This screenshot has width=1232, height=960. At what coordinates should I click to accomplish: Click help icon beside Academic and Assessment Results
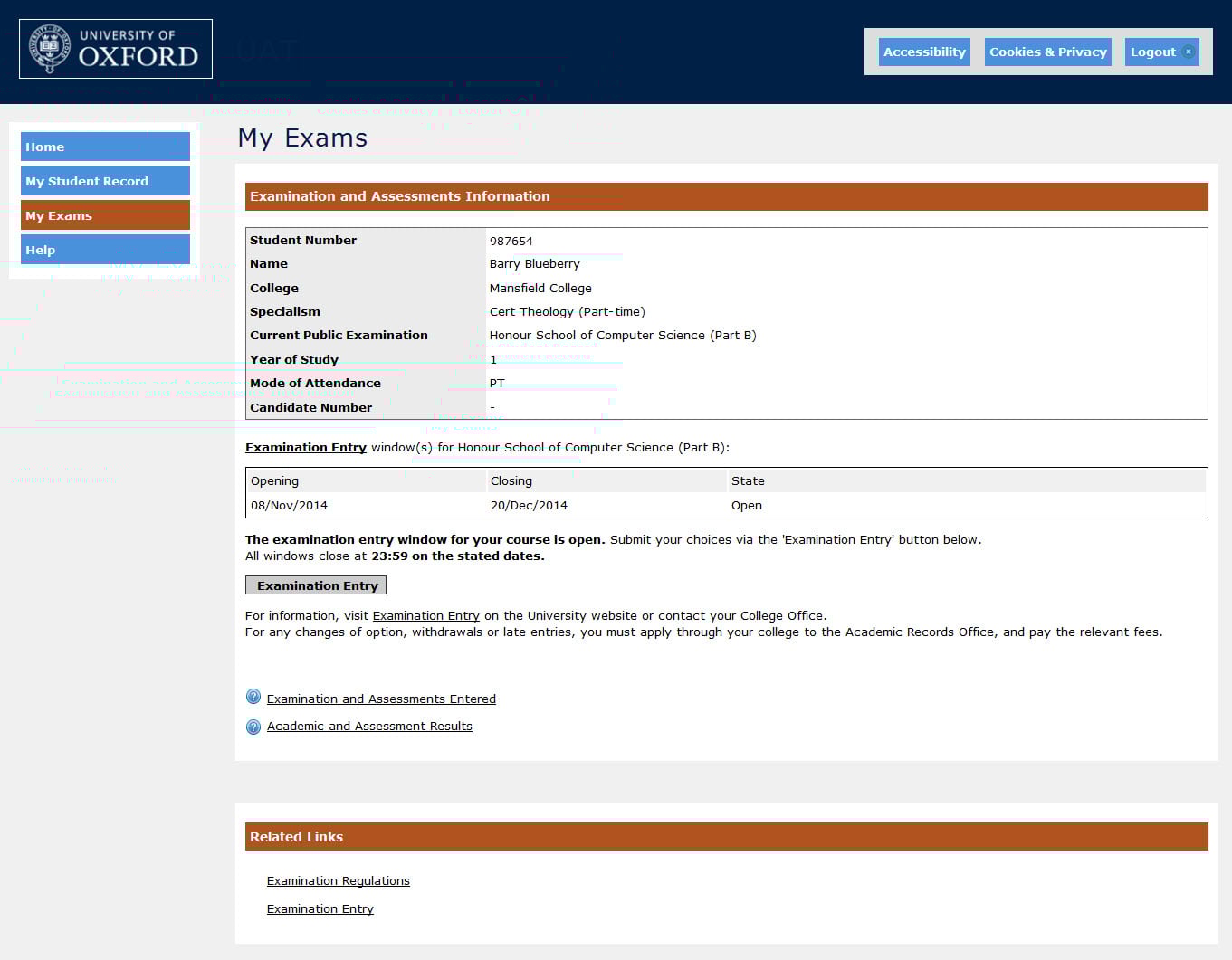(x=253, y=727)
